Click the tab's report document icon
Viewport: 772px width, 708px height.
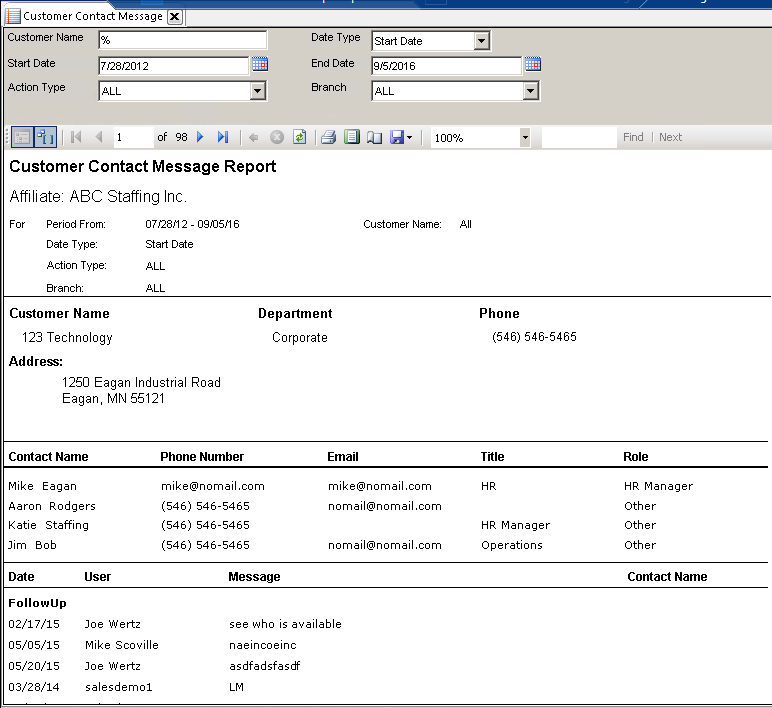pyautogui.click(x=14, y=16)
